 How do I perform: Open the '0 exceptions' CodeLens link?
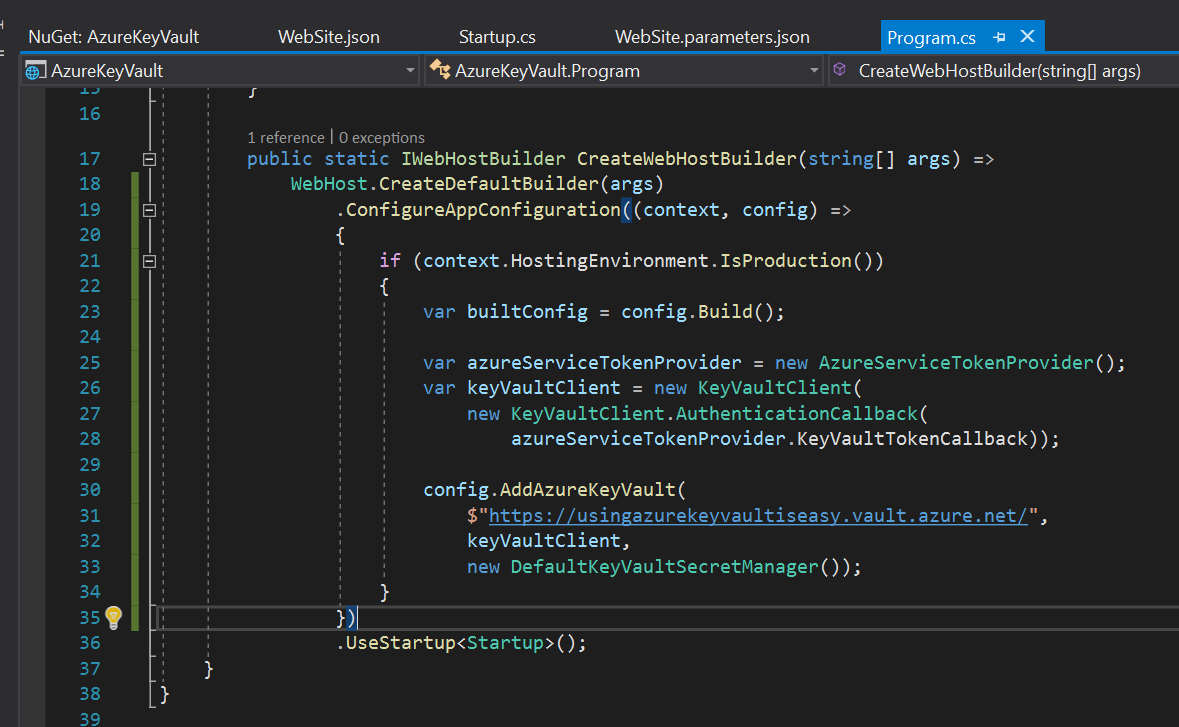381,138
